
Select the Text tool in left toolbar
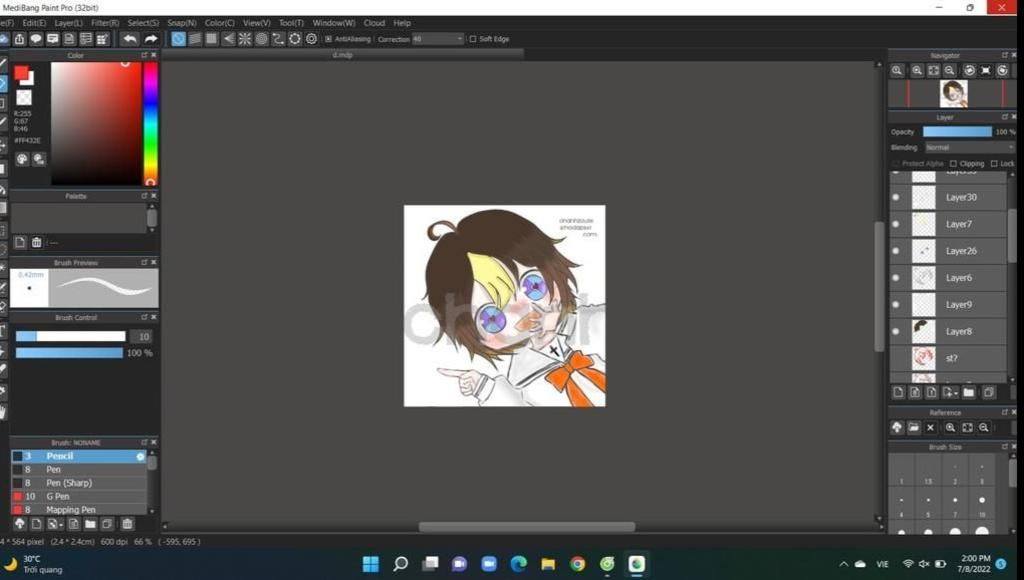tap(3, 331)
